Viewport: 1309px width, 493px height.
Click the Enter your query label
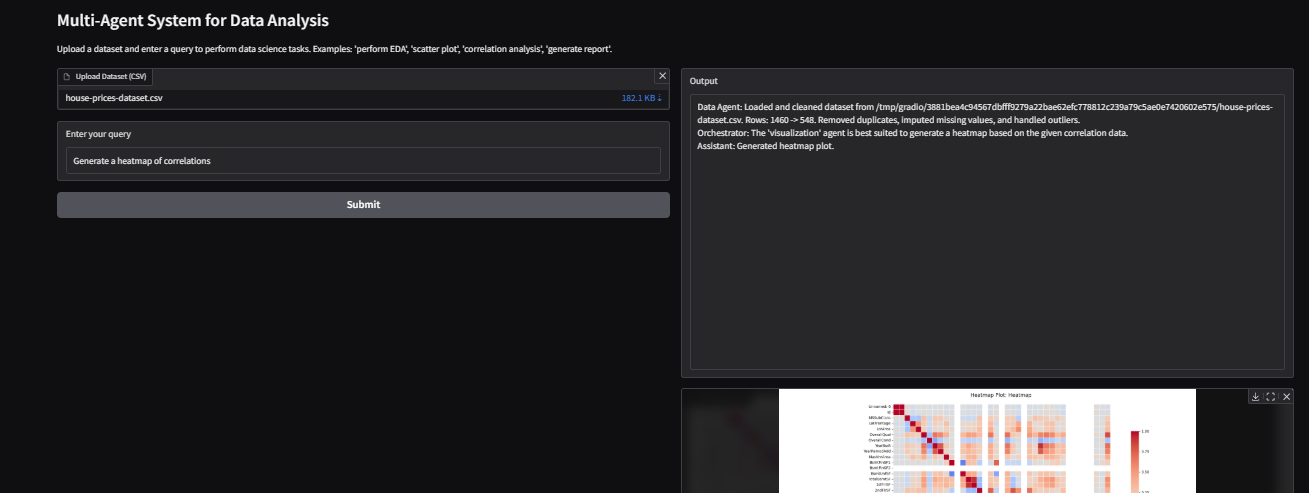98,134
